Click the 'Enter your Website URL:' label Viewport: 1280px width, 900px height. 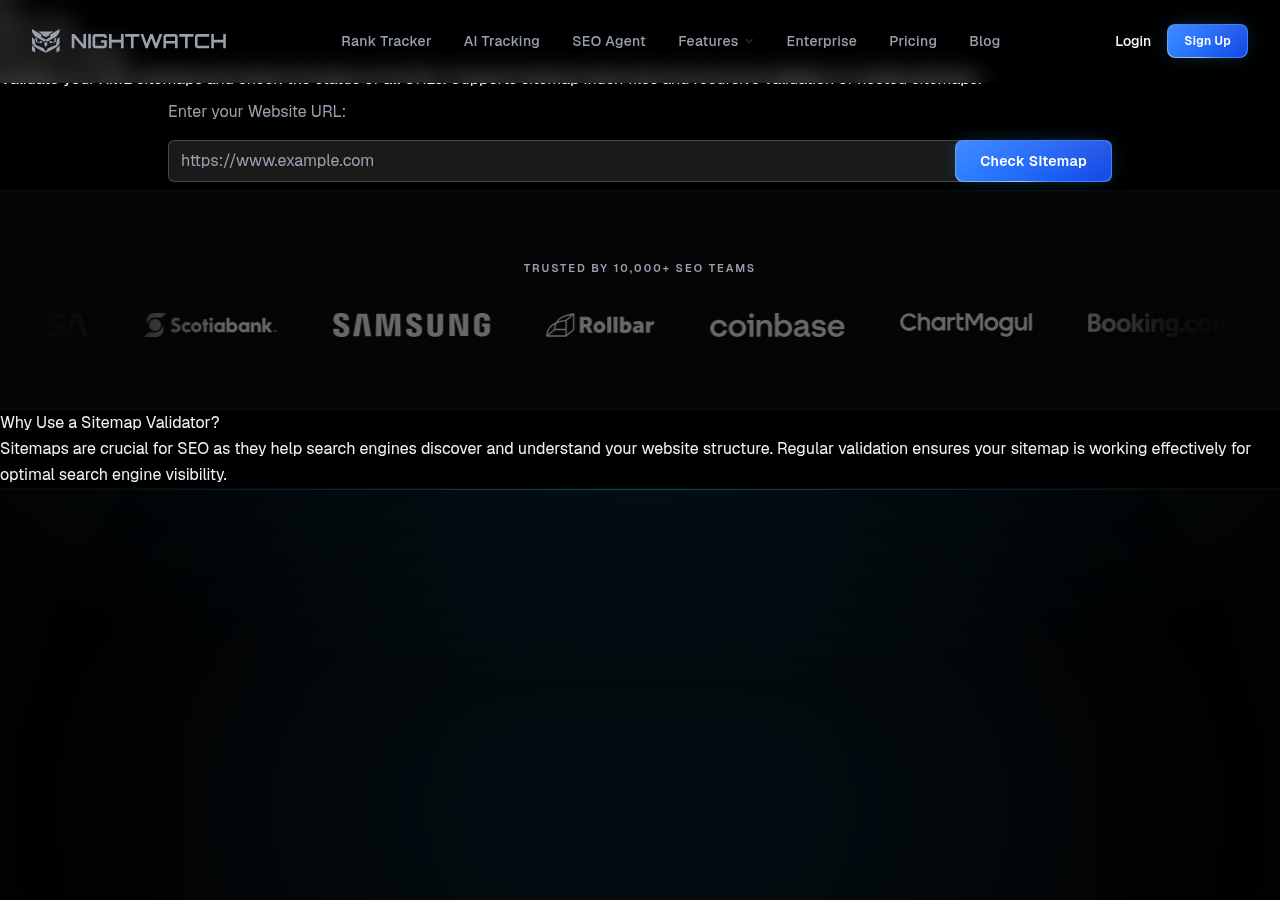coord(257,112)
